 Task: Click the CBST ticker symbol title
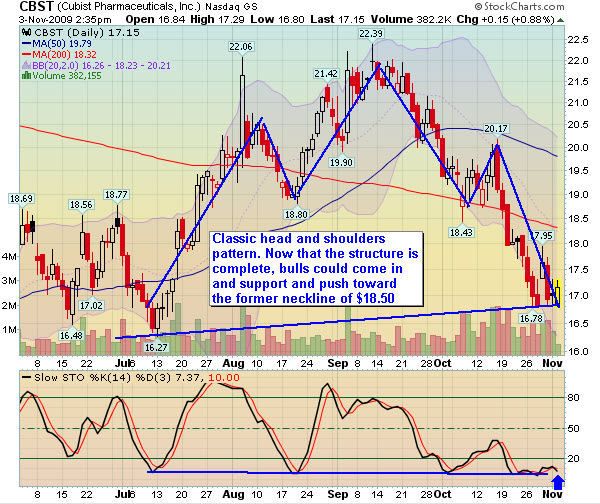(x=36, y=7)
